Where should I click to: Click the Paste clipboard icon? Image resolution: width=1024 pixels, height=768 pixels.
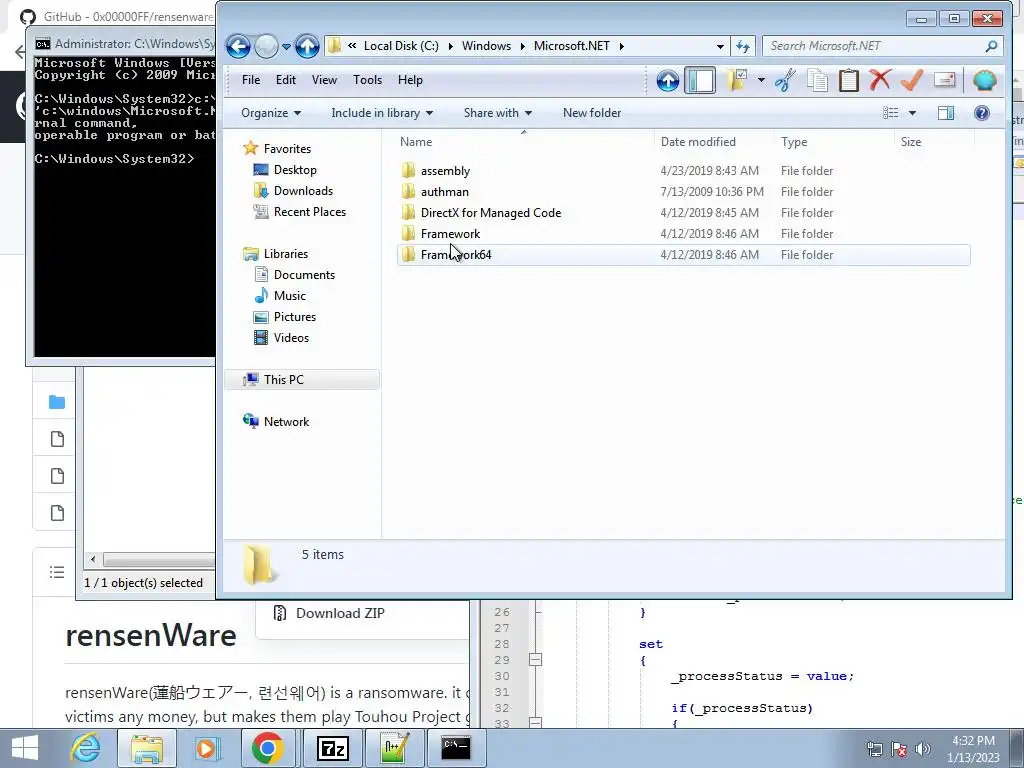pyautogui.click(x=848, y=80)
